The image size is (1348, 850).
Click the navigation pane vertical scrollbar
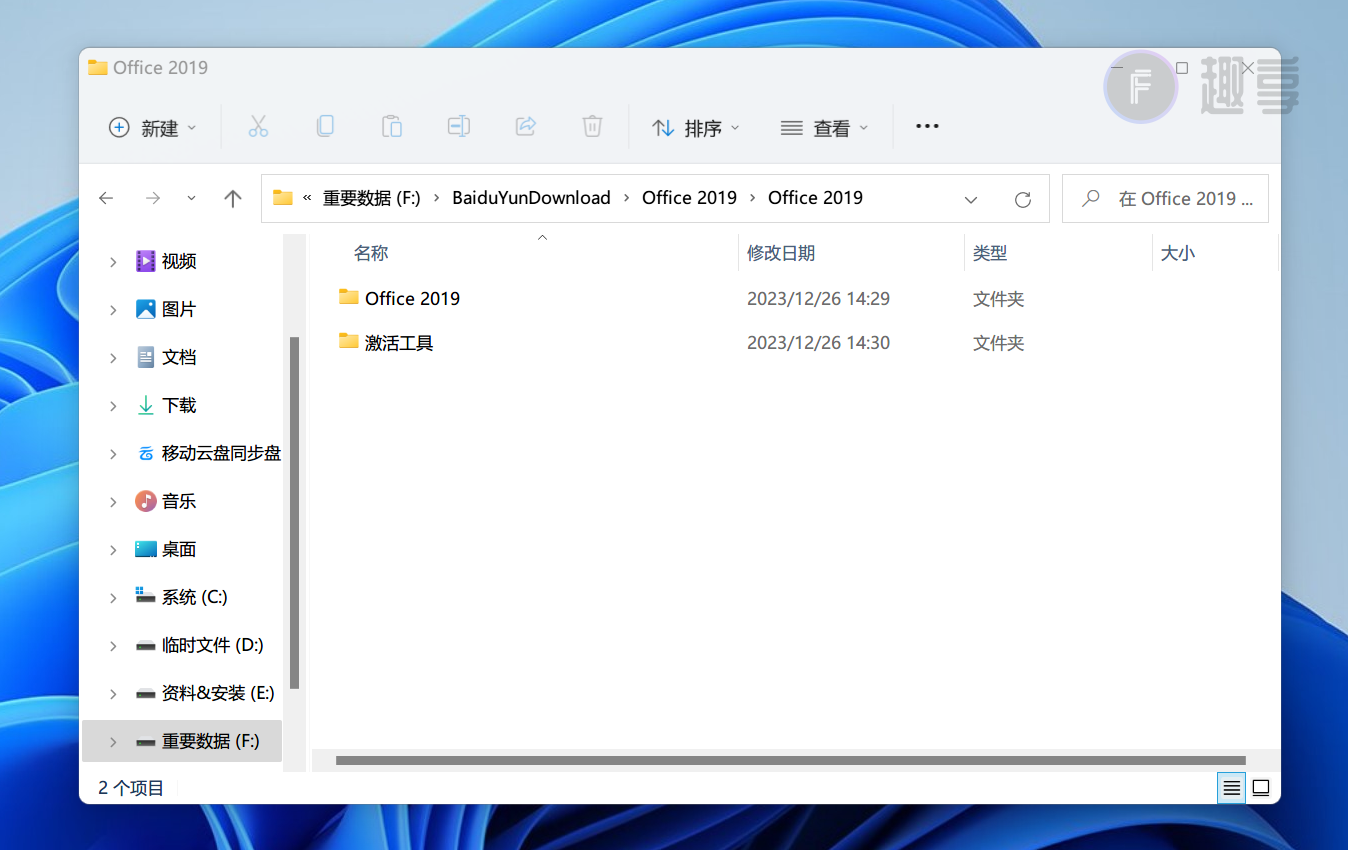[x=294, y=512]
